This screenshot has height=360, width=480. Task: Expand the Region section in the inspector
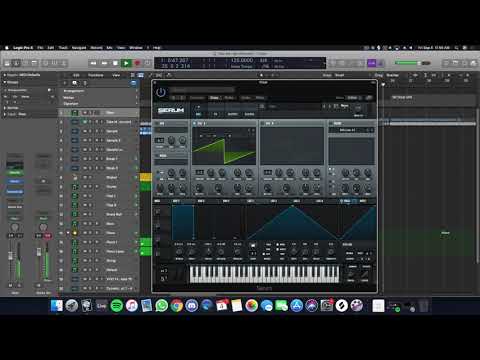[5, 75]
